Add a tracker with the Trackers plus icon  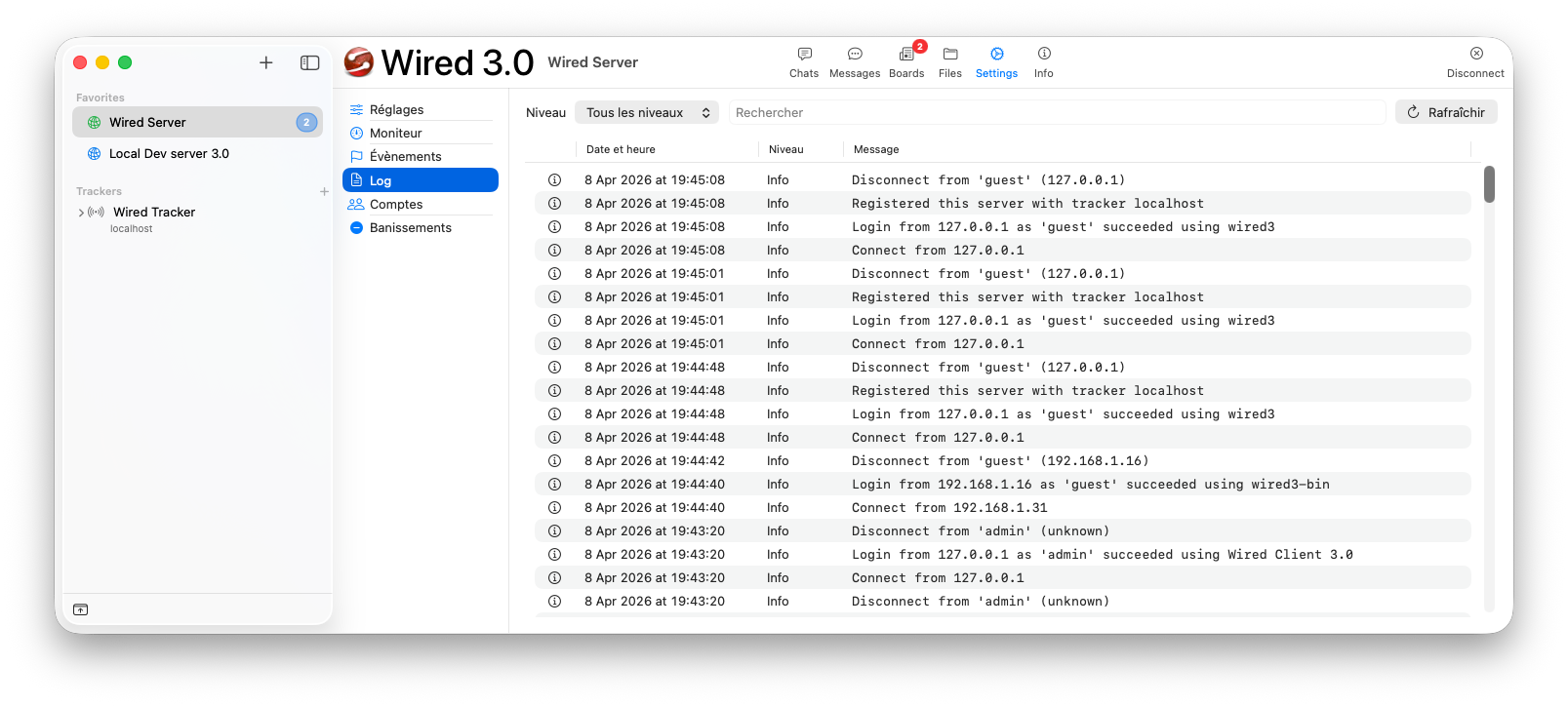tap(324, 192)
